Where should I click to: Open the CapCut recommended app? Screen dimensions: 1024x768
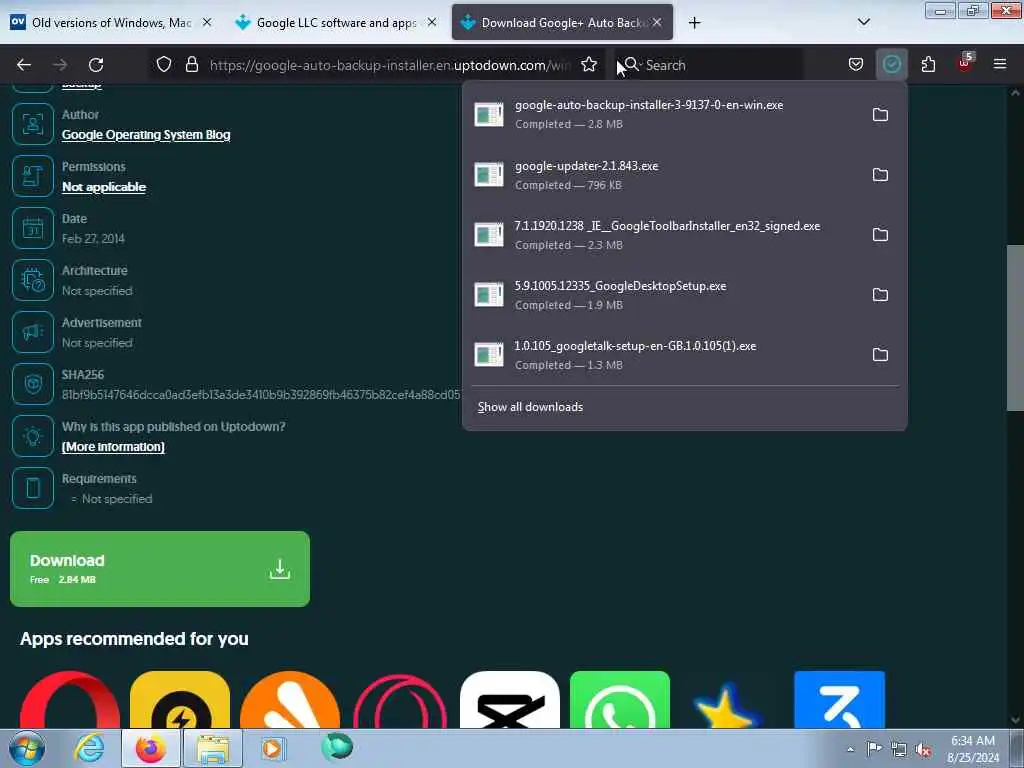pos(510,699)
